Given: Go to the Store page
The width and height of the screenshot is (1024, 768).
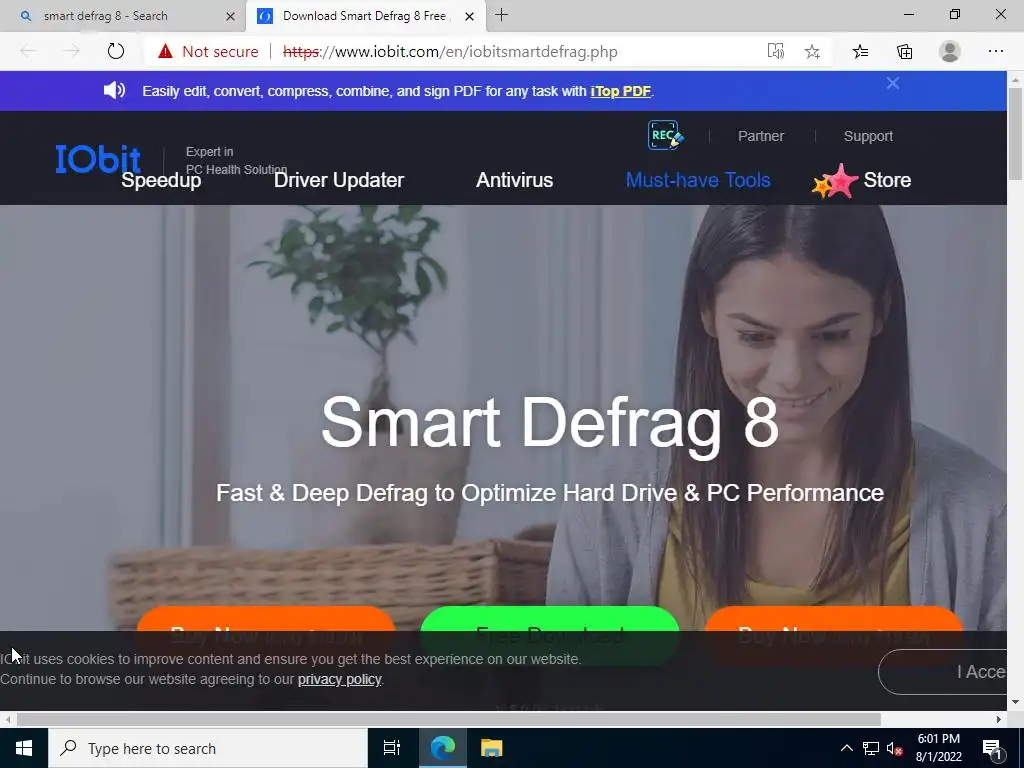Looking at the screenshot, I should click(x=887, y=180).
